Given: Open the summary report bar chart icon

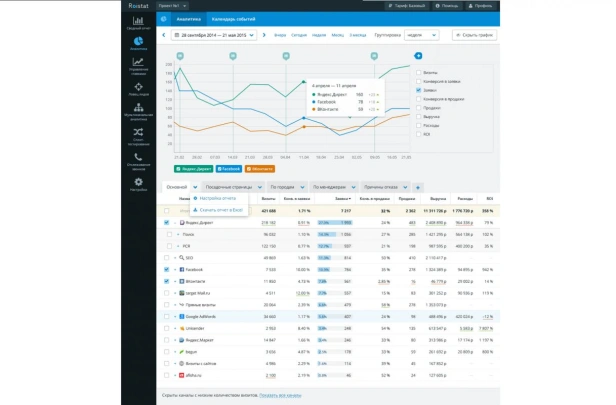Looking at the screenshot, I should tap(138, 21).
